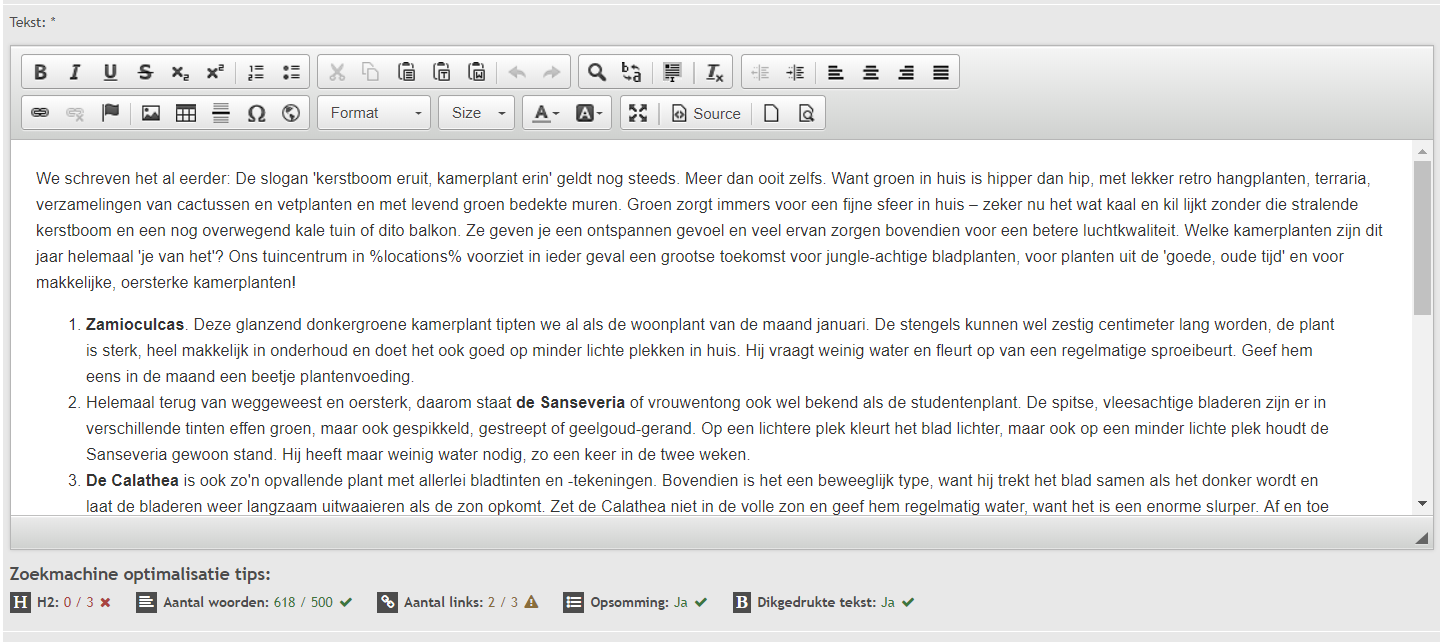Open the special character Omega tool
The width and height of the screenshot is (1444, 642).
[x=256, y=113]
